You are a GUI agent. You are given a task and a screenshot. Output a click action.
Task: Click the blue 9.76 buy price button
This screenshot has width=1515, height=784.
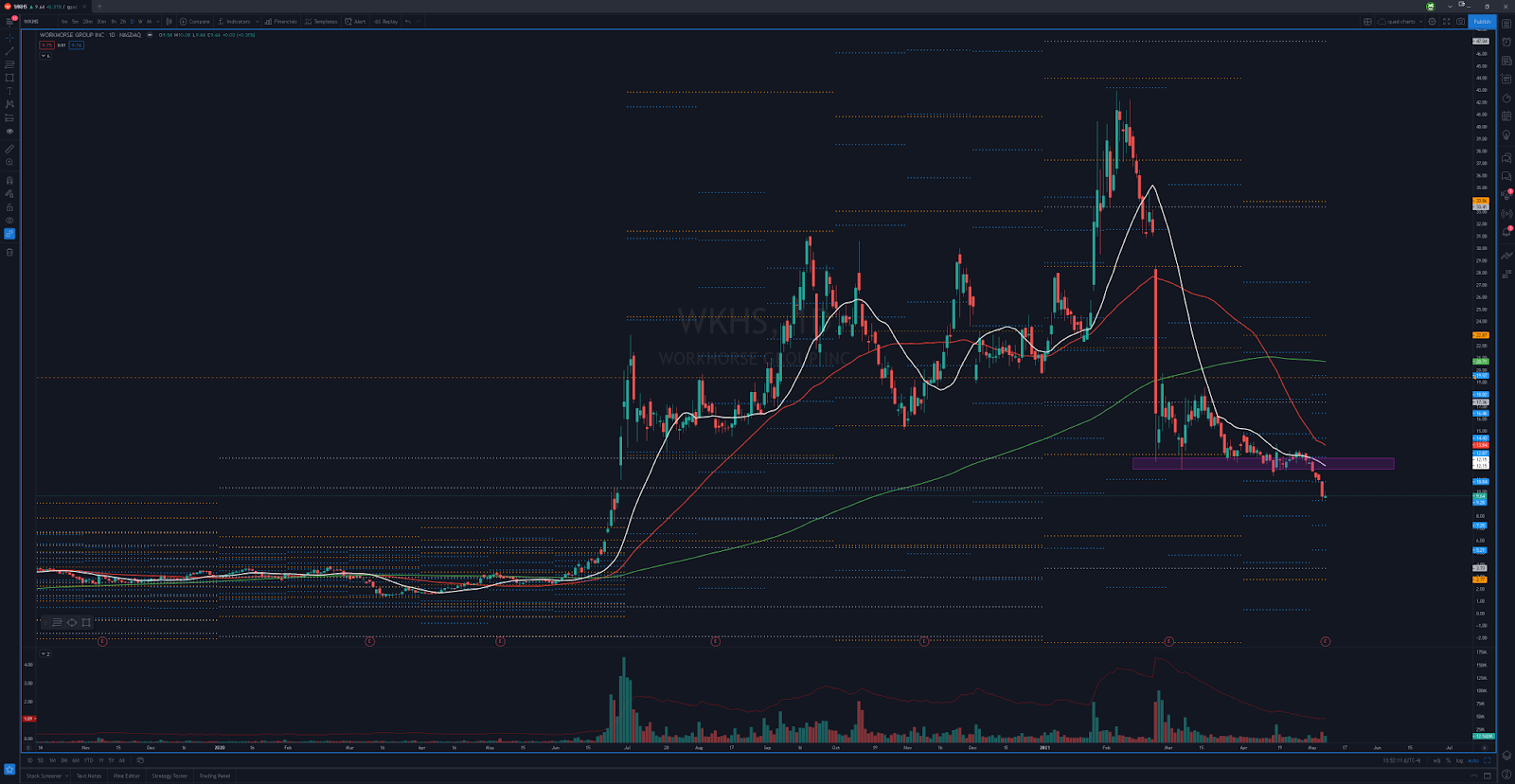[x=77, y=45]
